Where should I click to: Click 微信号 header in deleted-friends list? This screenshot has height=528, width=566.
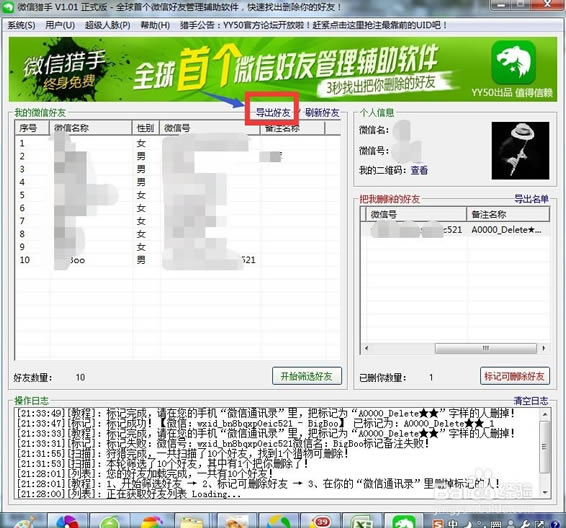click(x=416, y=214)
